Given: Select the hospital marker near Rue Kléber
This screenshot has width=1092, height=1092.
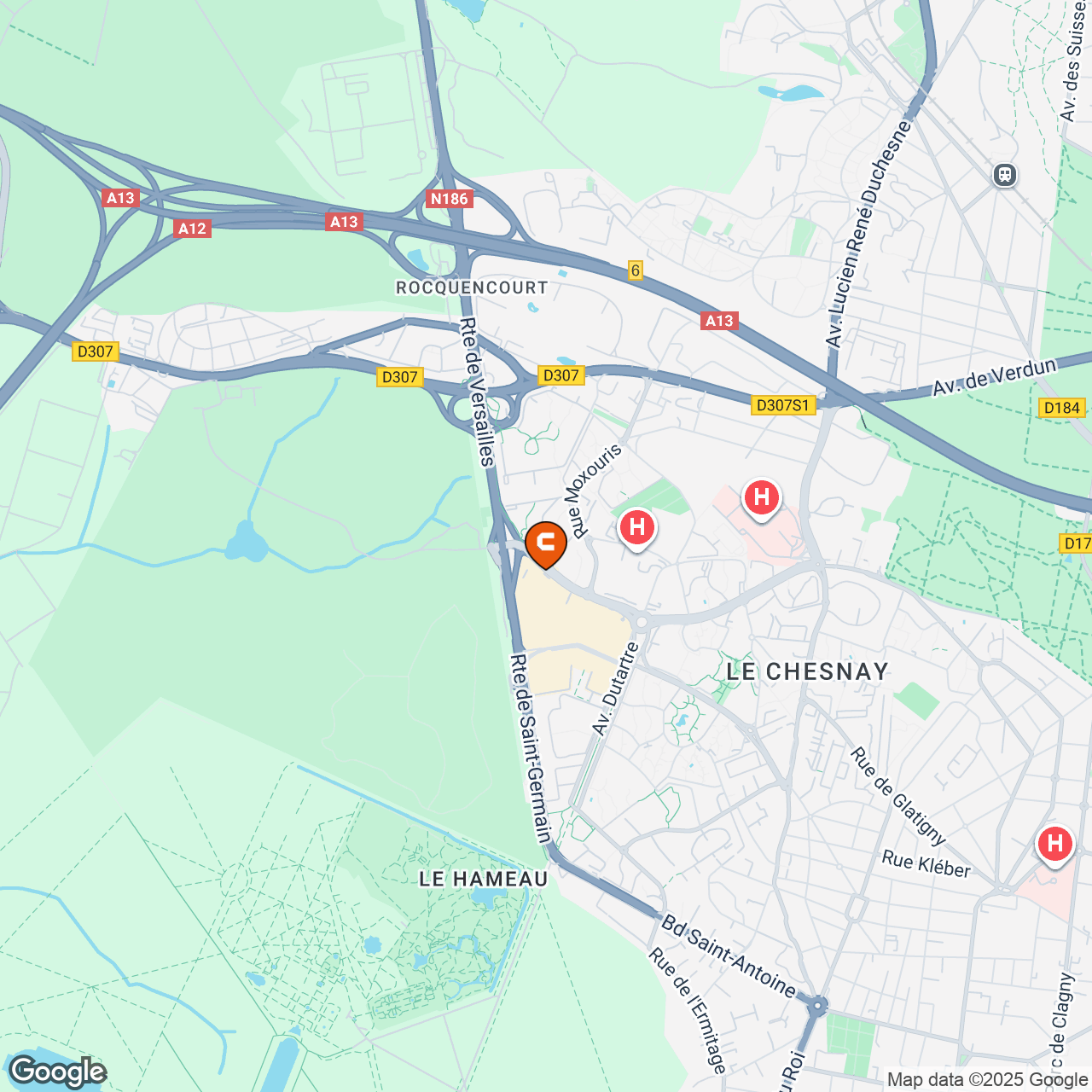Looking at the screenshot, I should click(x=1054, y=845).
